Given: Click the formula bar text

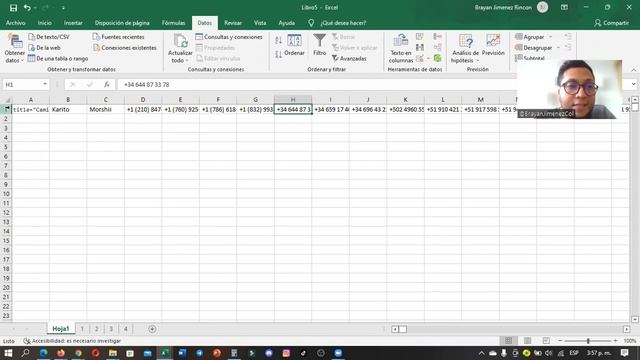Looking at the screenshot, I should coord(147,84).
